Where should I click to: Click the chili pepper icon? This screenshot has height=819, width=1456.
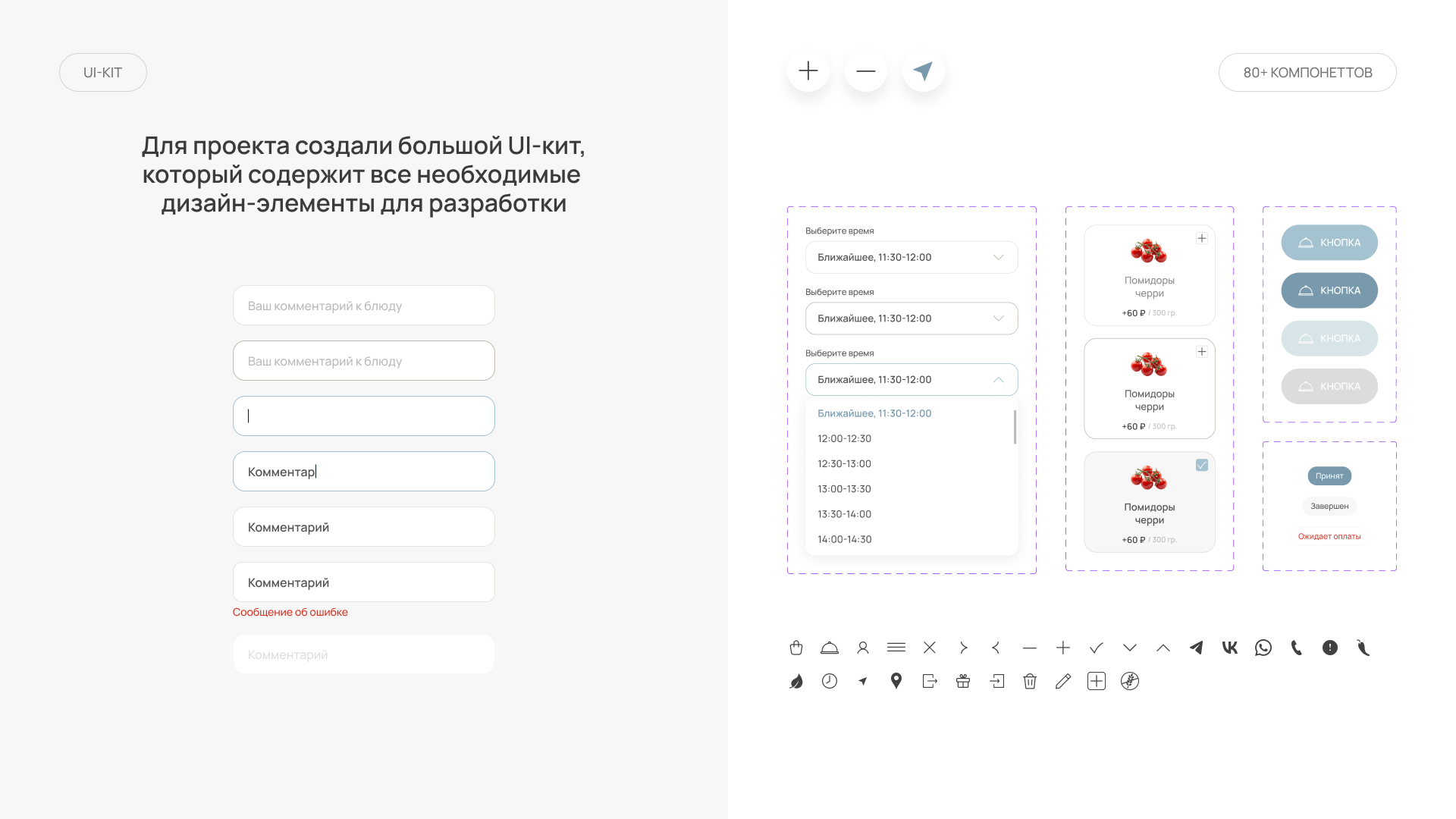[1363, 648]
